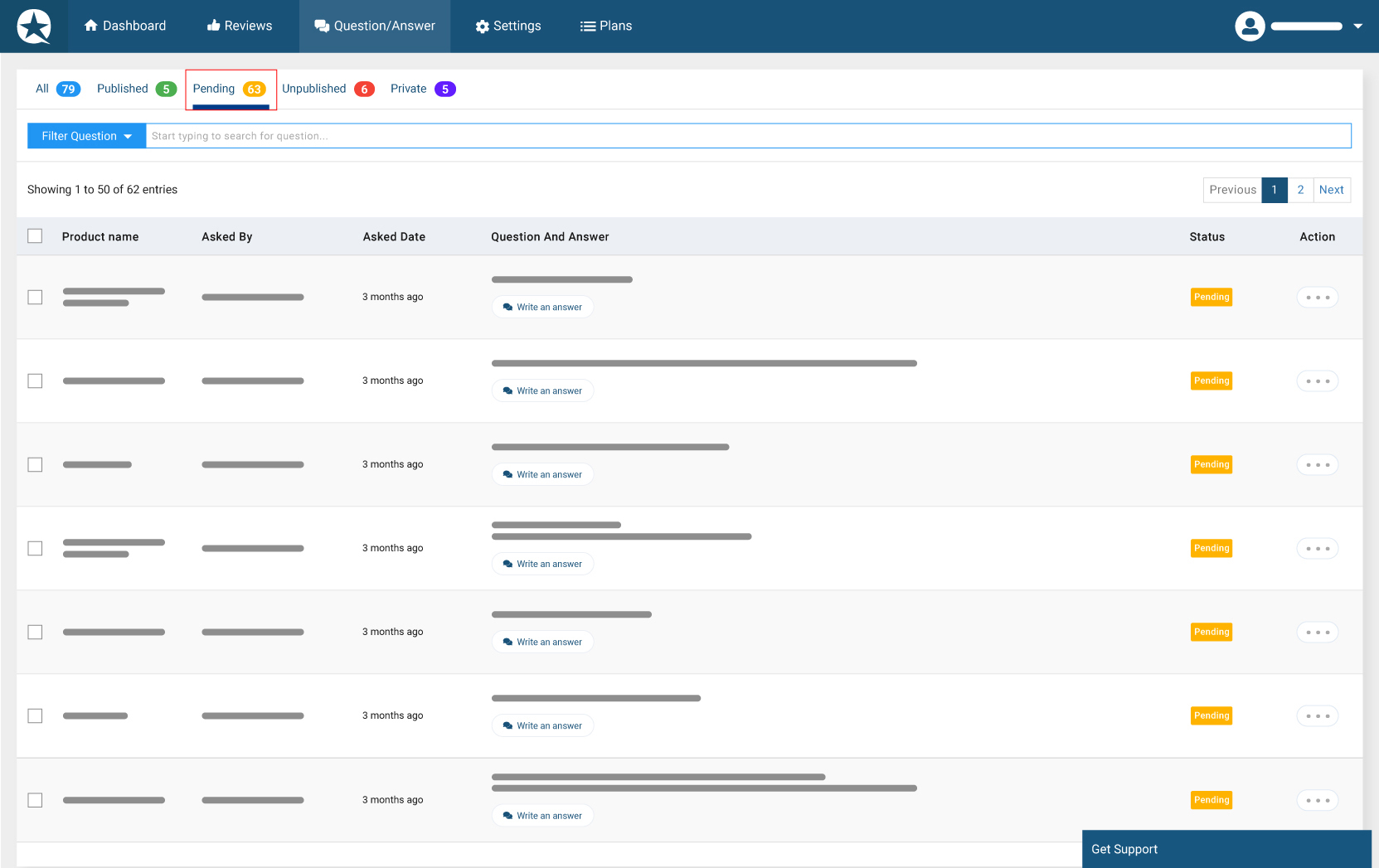Open the second row's three-dot action menu
1379x868 pixels.
(x=1318, y=381)
